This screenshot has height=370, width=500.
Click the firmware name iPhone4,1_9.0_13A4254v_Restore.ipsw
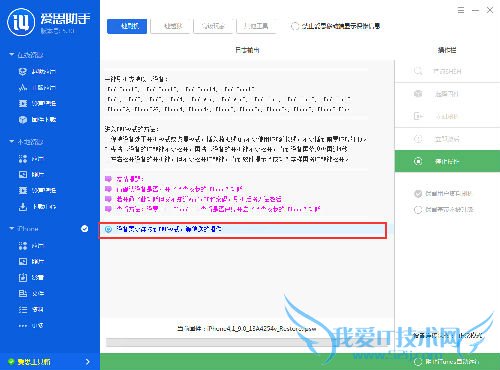click(262, 329)
